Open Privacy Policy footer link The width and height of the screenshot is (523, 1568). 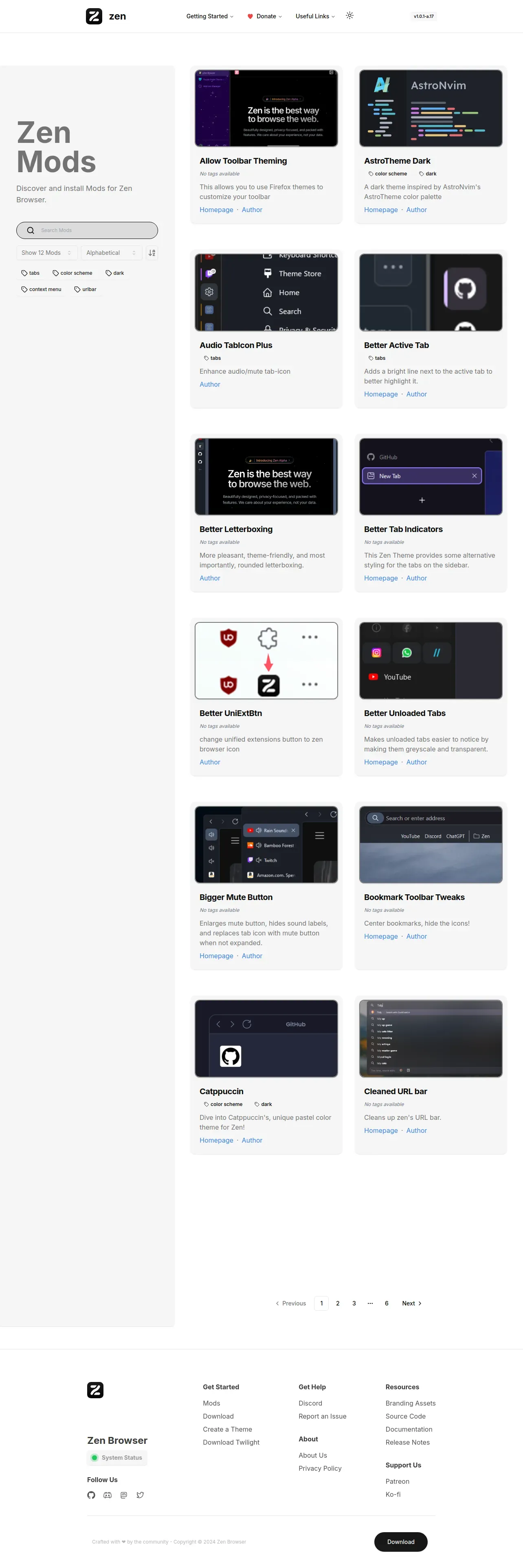(320, 1468)
